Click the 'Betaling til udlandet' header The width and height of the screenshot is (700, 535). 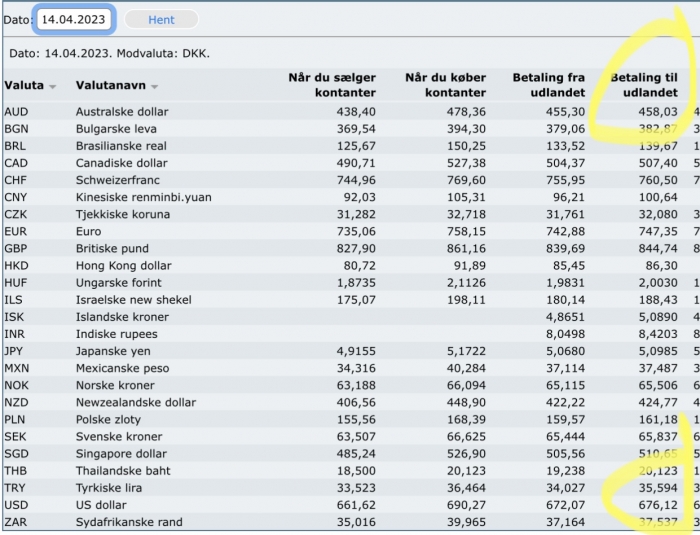(x=644, y=85)
